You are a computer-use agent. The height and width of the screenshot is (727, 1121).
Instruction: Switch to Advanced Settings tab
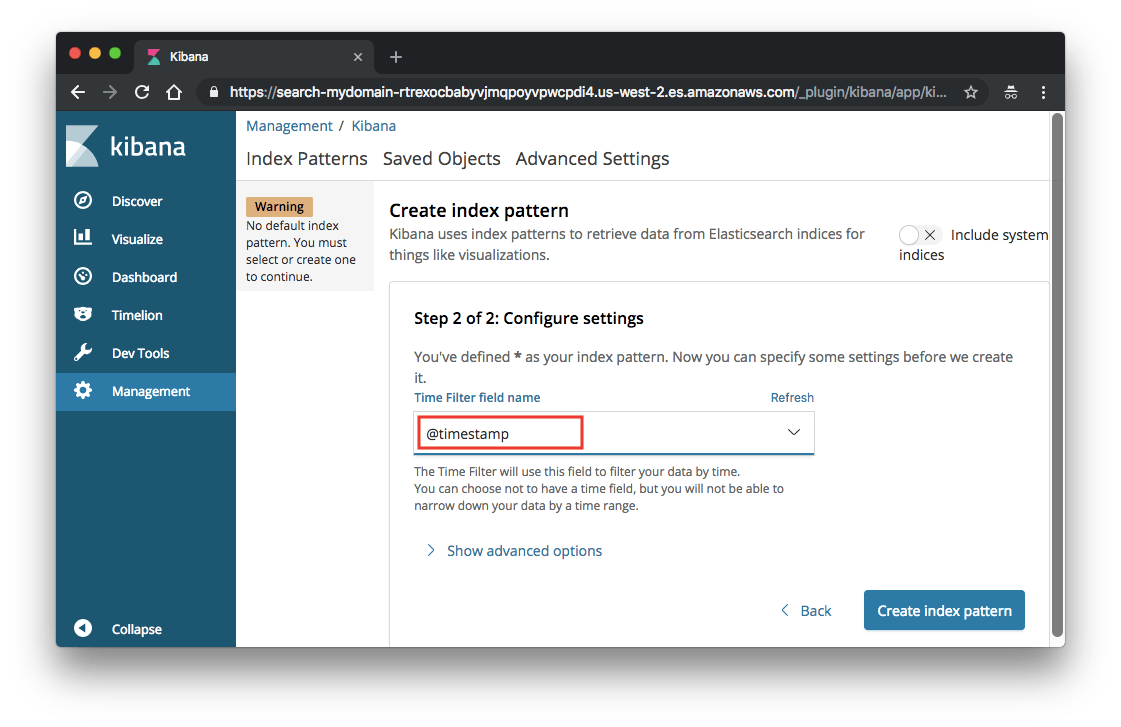point(593,159)
